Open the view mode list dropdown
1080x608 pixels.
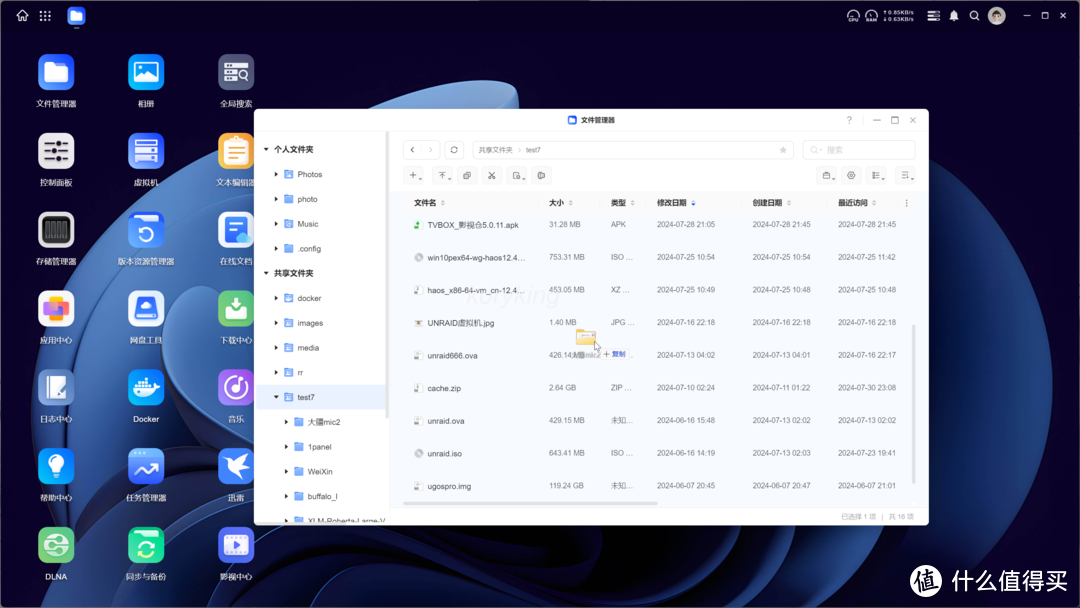(877, 175)
